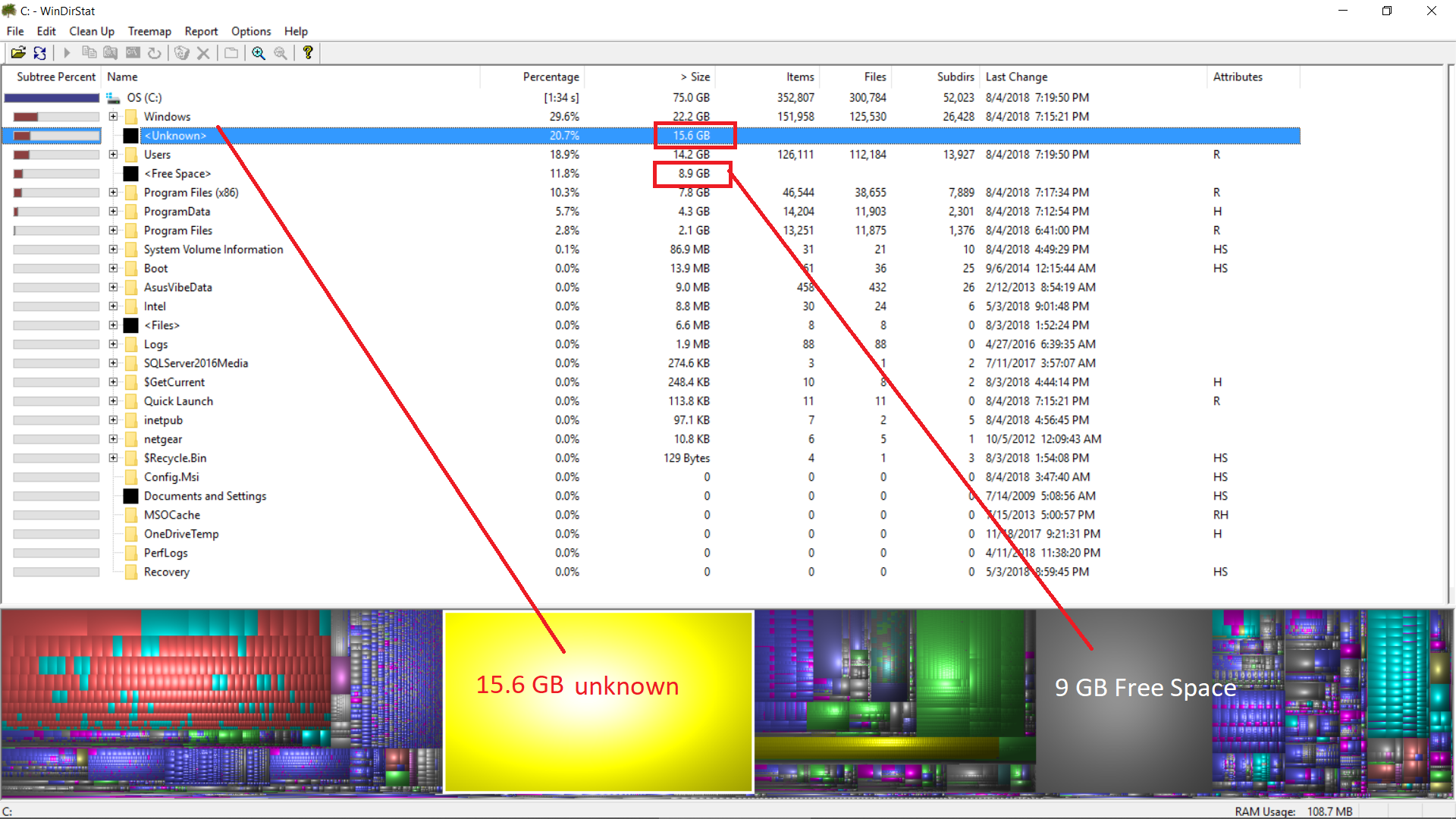Expand the System Volume Information node
Image resolution: width=1456 pixels, height=819 pixels.
coord(113,249)
